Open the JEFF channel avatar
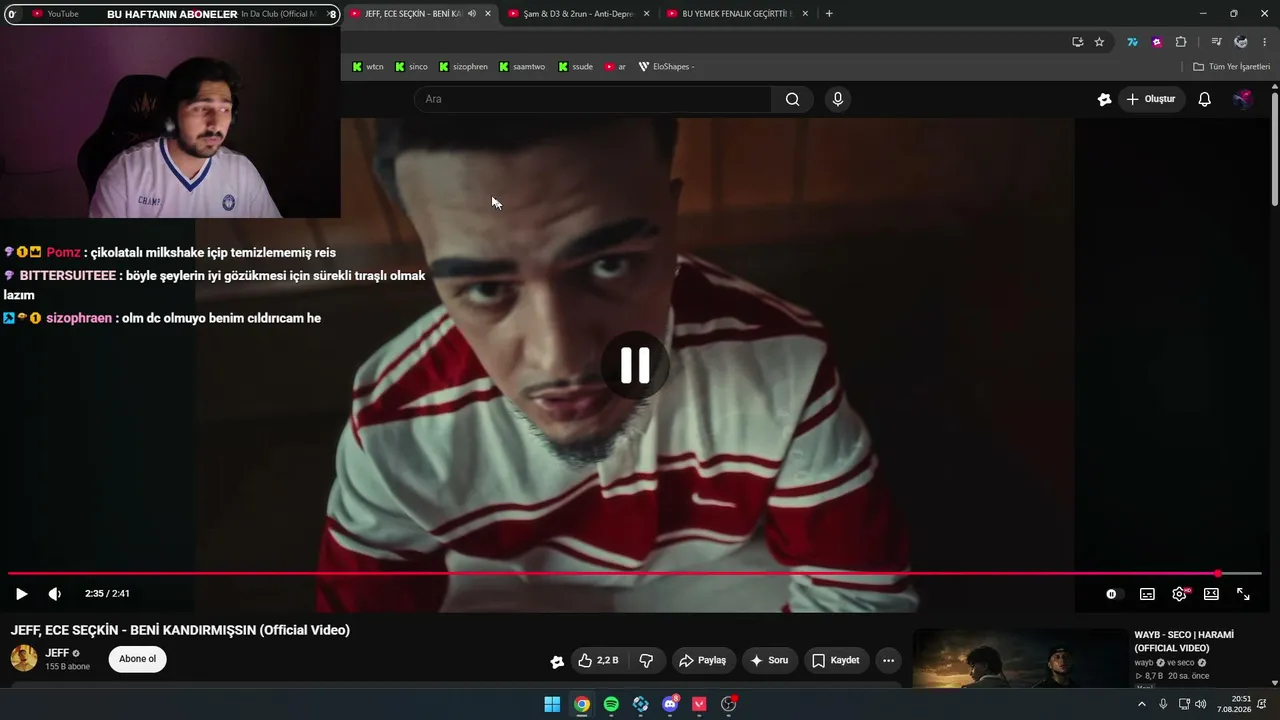The width and height of the screenshot is (1280, 720). coord(24,658)
